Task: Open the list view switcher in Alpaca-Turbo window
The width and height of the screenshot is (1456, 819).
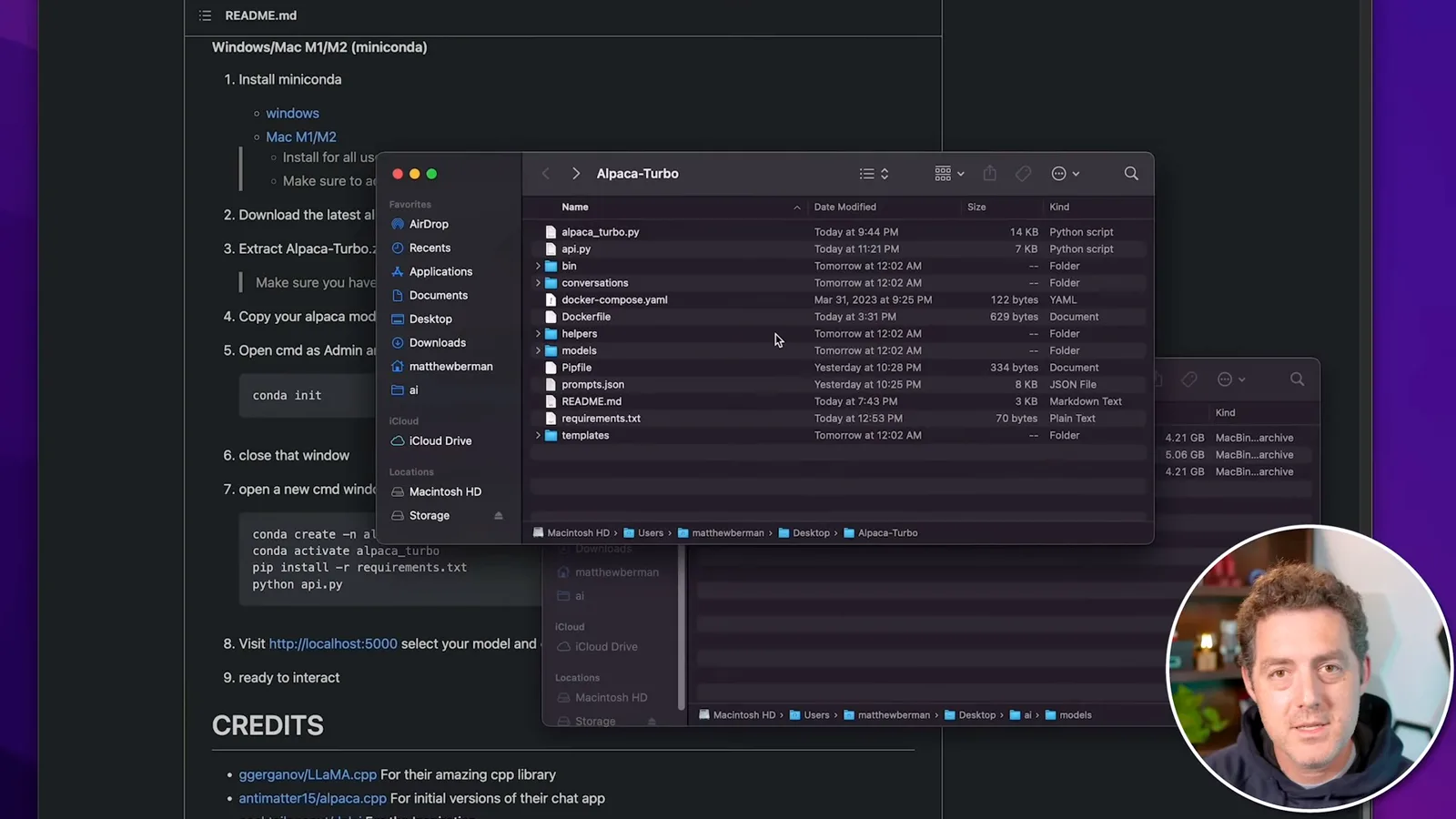Action: [874, 174]
